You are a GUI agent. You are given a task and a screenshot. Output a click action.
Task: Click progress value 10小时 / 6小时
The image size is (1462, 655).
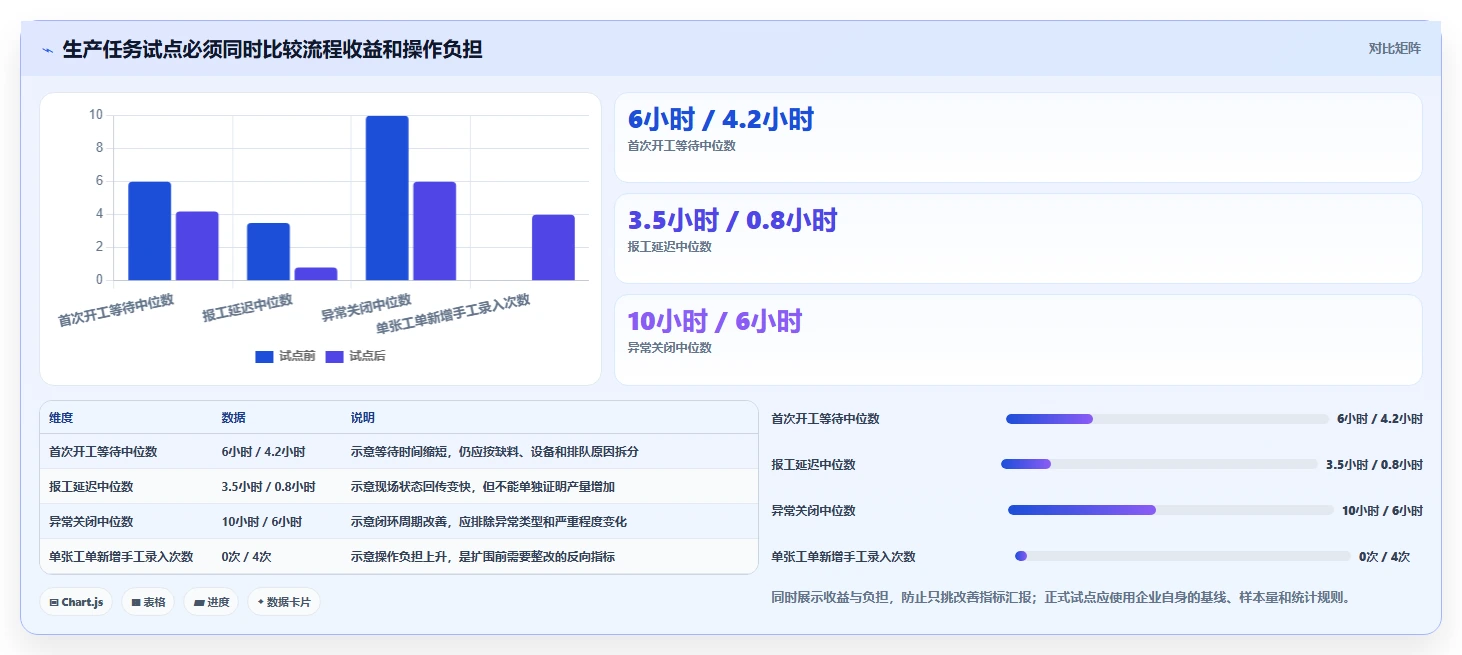pos(1382,511)
